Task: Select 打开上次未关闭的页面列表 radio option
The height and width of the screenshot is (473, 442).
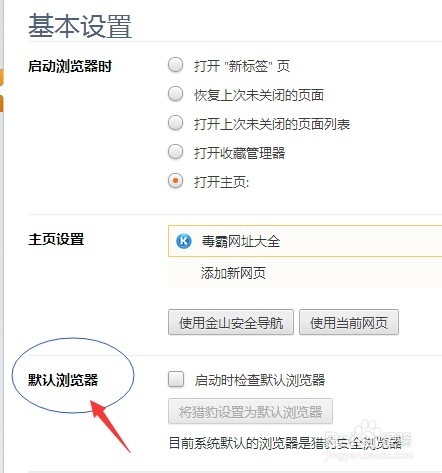Action: 175,123
